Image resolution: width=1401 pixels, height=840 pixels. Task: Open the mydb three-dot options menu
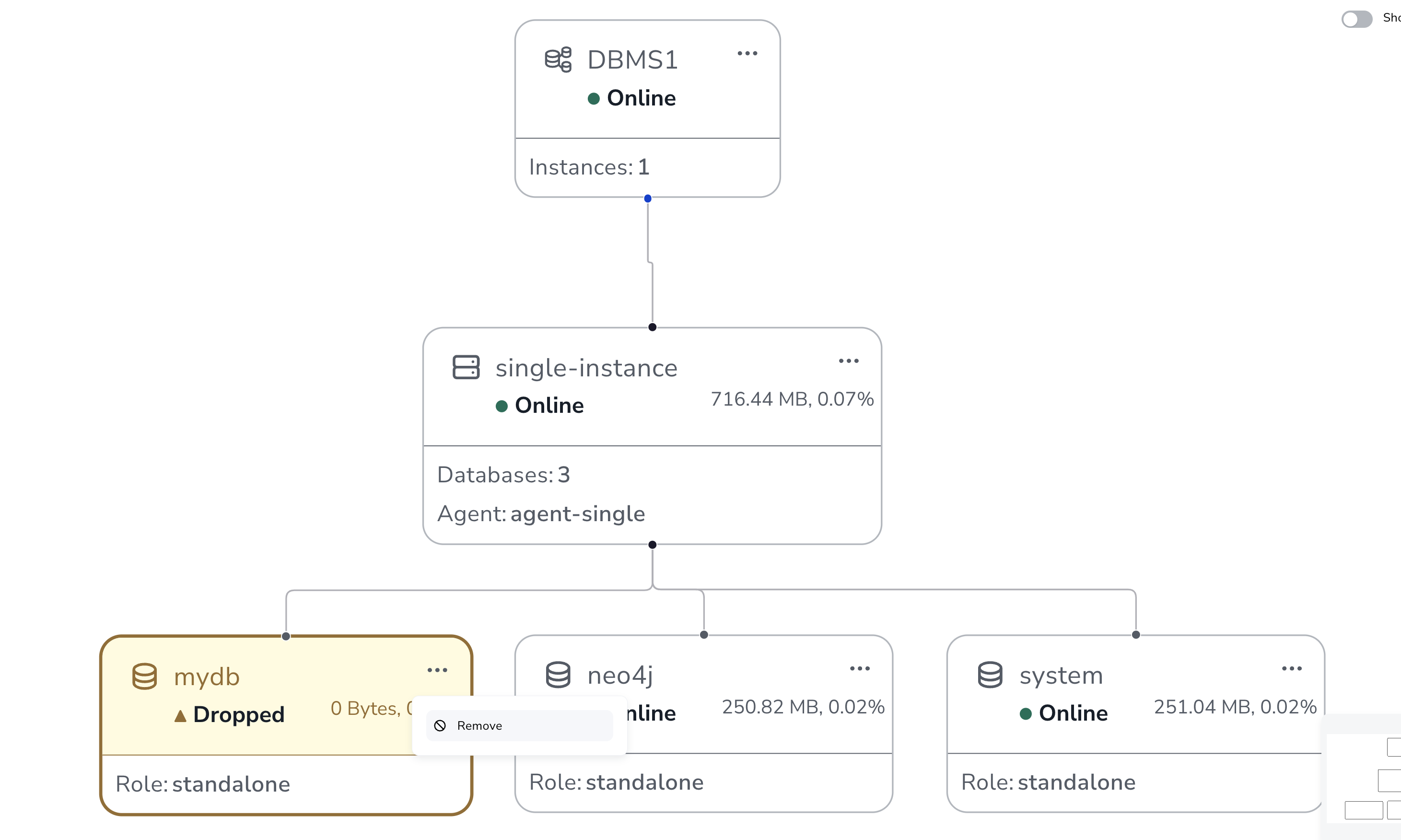437,670
